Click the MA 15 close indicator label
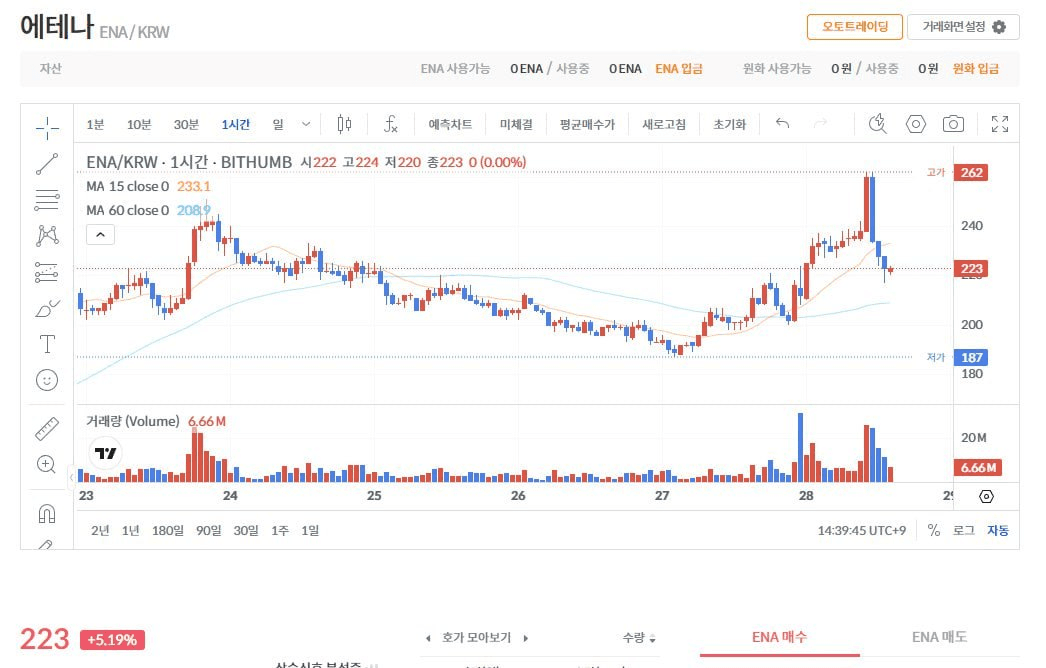The width and height of the screenshot is (1046, 668). click(x=127, y=186)
